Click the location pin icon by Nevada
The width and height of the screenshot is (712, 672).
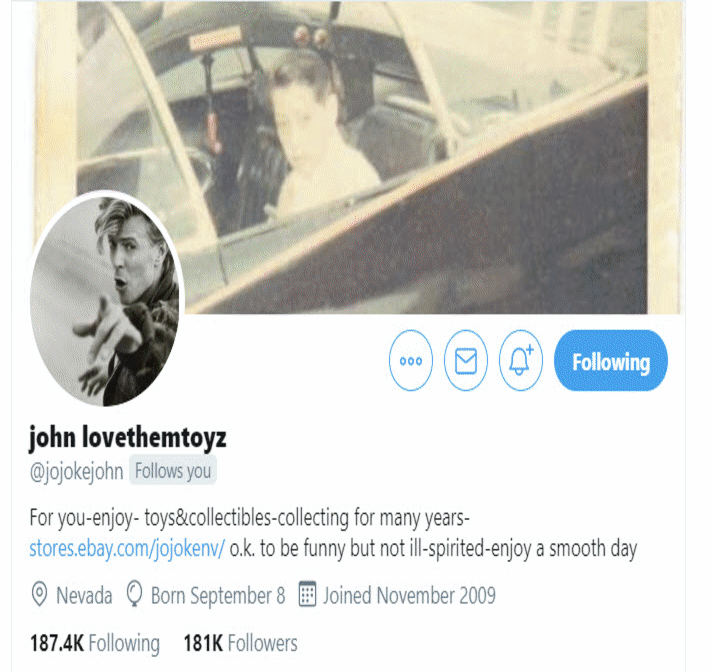pos(40,595)
